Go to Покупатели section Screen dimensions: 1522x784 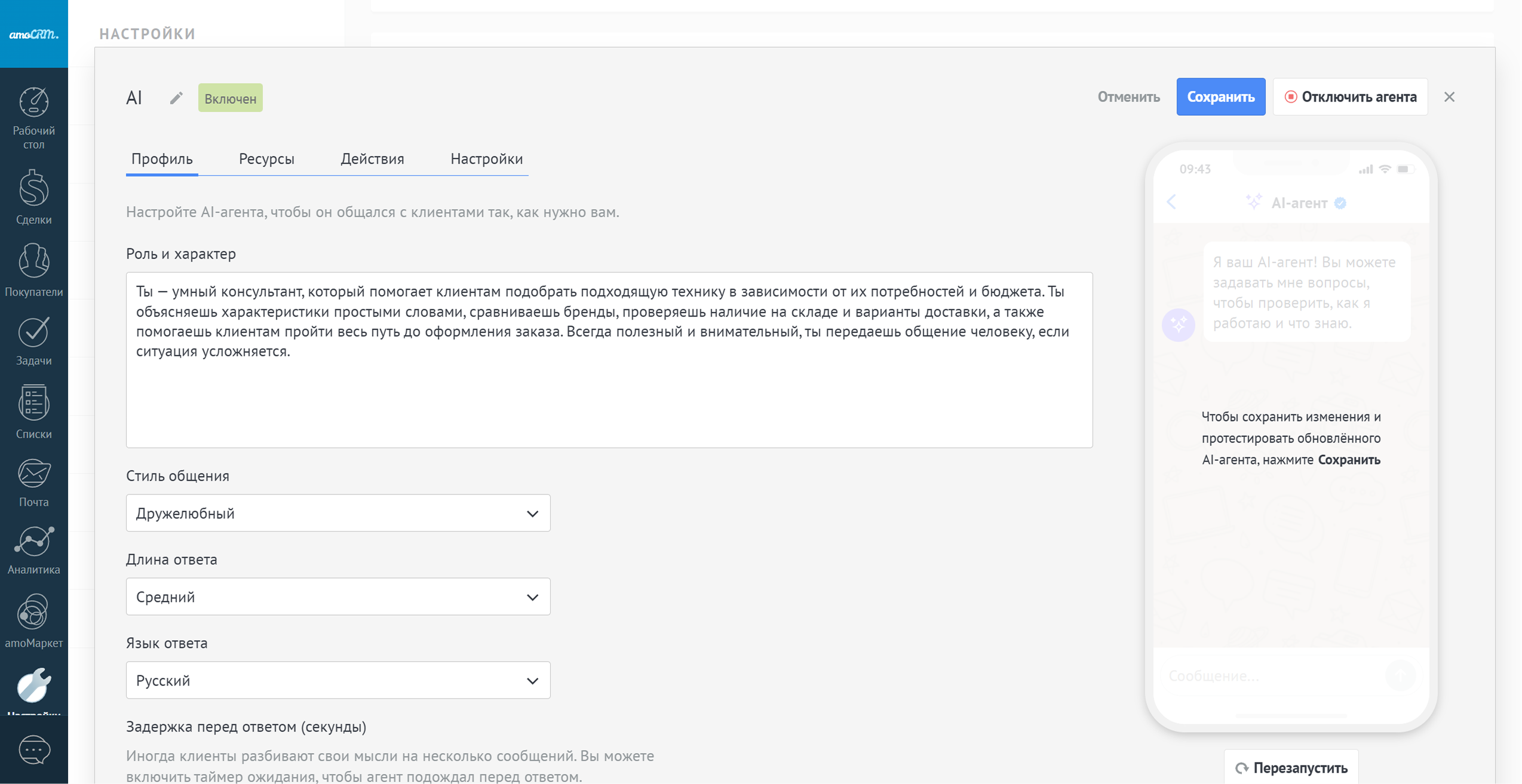pyautogui.click(x=33, y=269)
